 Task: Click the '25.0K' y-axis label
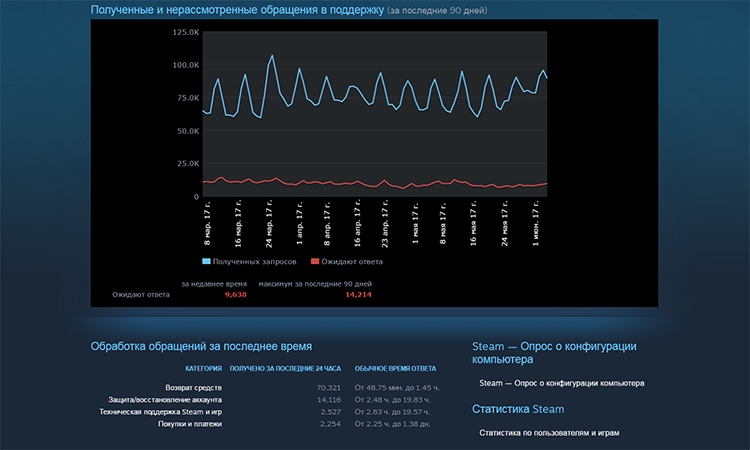coord(188,164)
